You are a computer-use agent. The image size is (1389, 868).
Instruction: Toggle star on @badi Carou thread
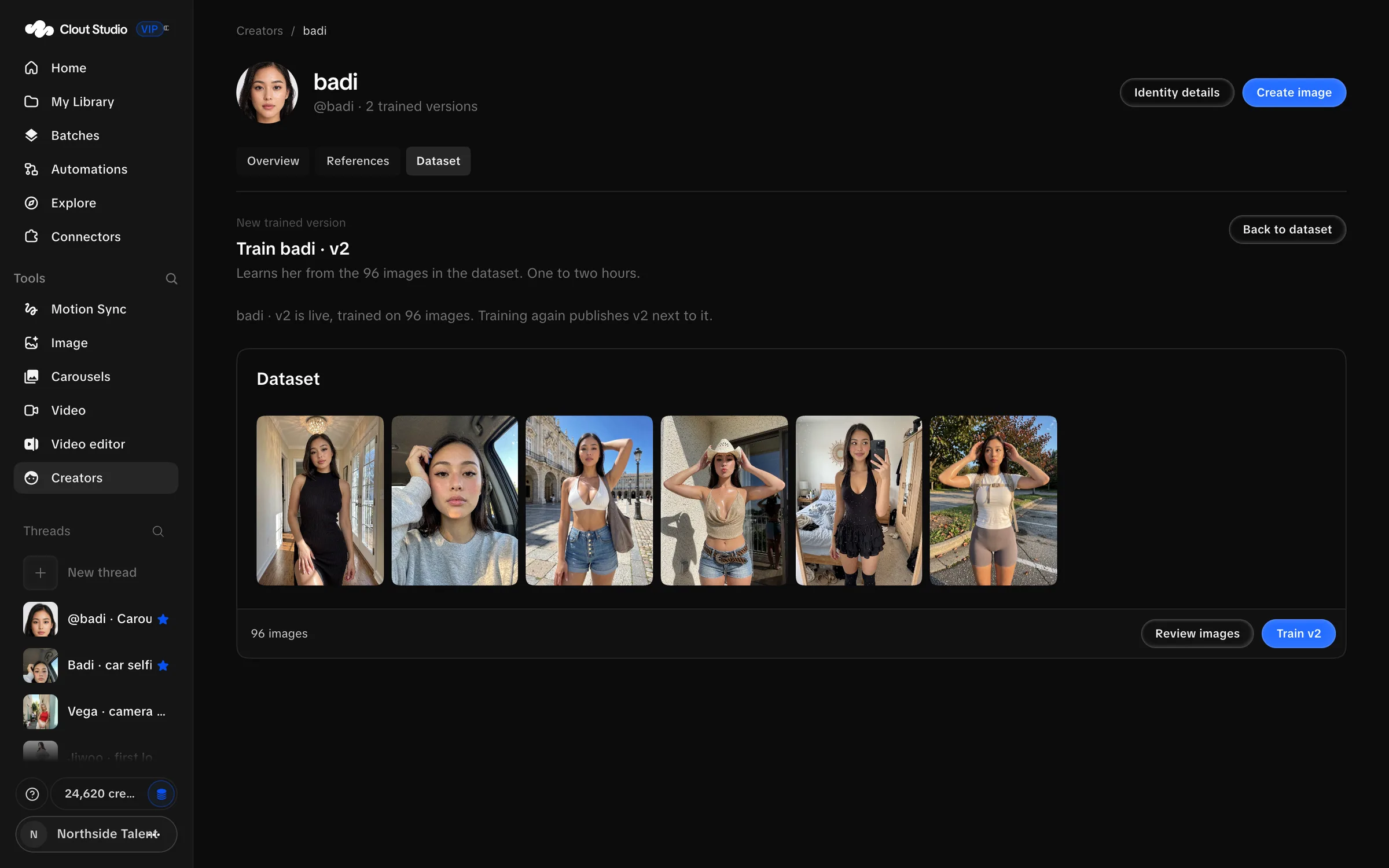[x=163, y=619]
